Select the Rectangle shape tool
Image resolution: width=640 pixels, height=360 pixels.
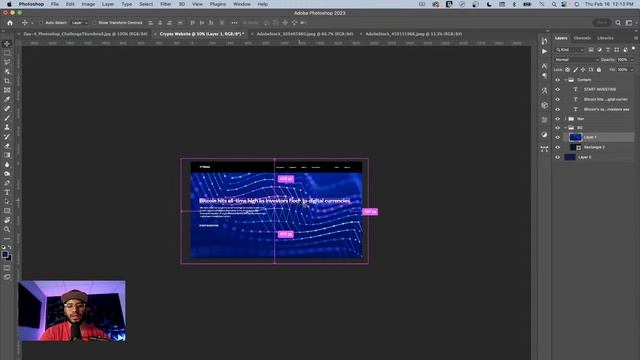click(x=7, y=211)
